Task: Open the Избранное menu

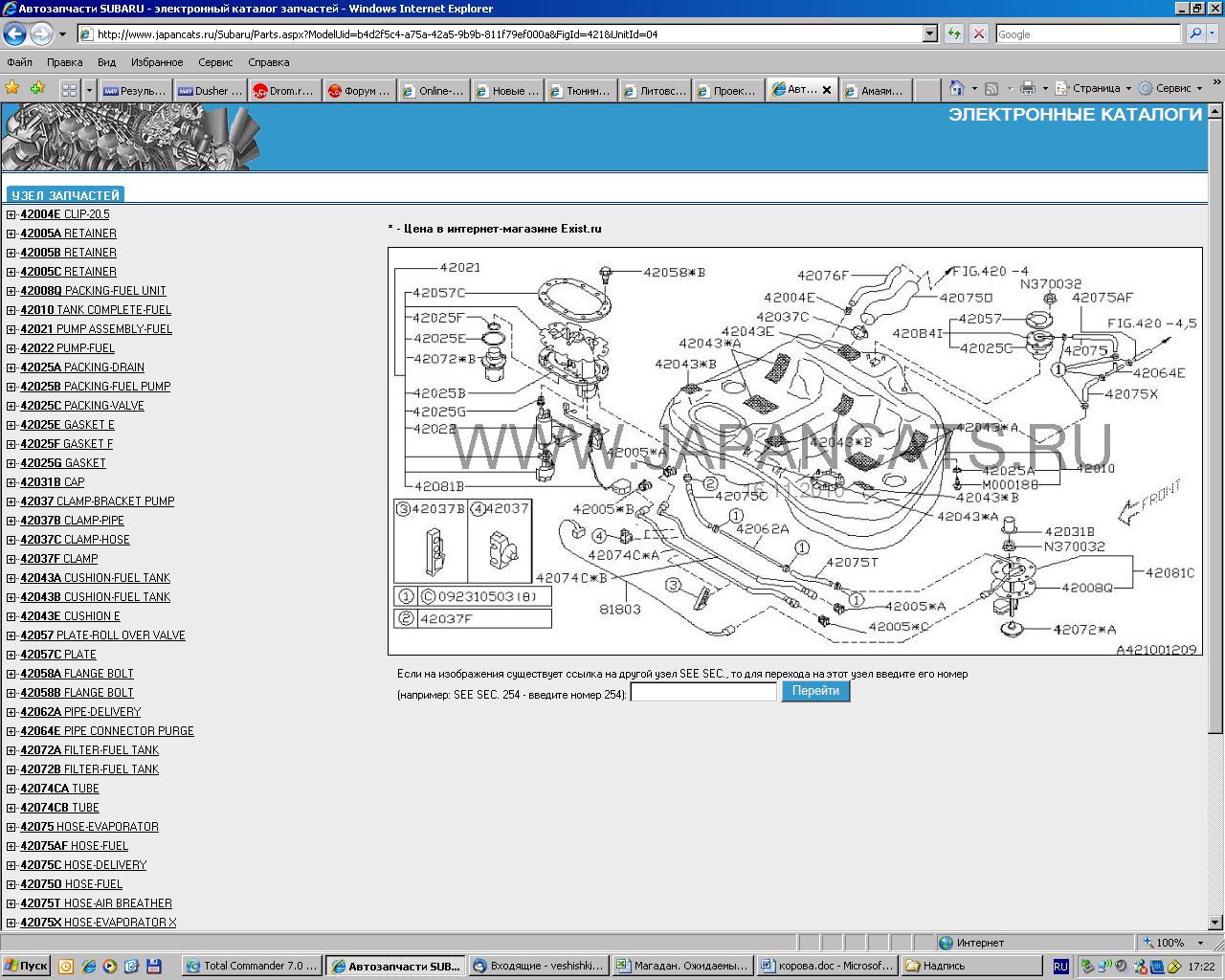Action: coord(157,62)
